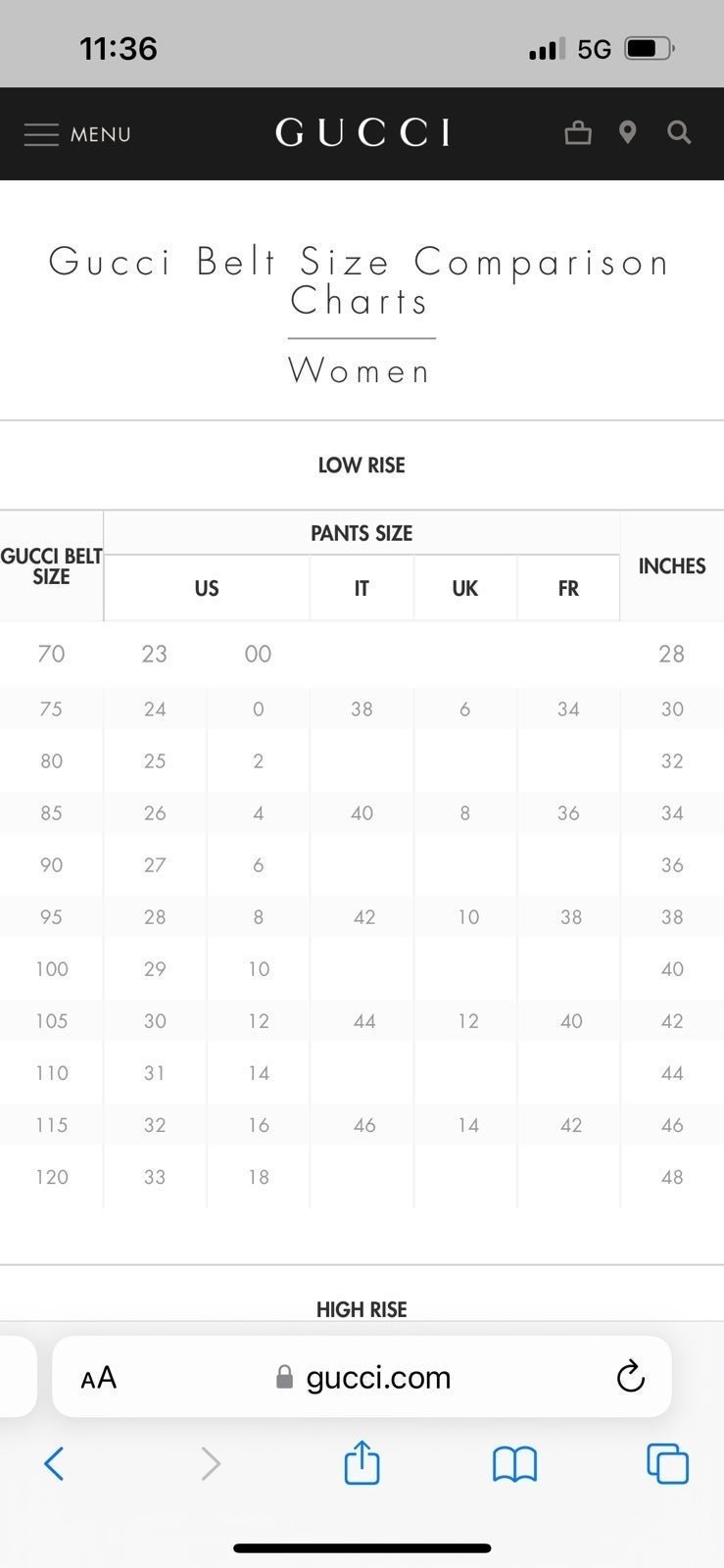Viewport: 724px width, 1568px height.
Task: Open the AA reader text options
Action: coord(99,1378)
